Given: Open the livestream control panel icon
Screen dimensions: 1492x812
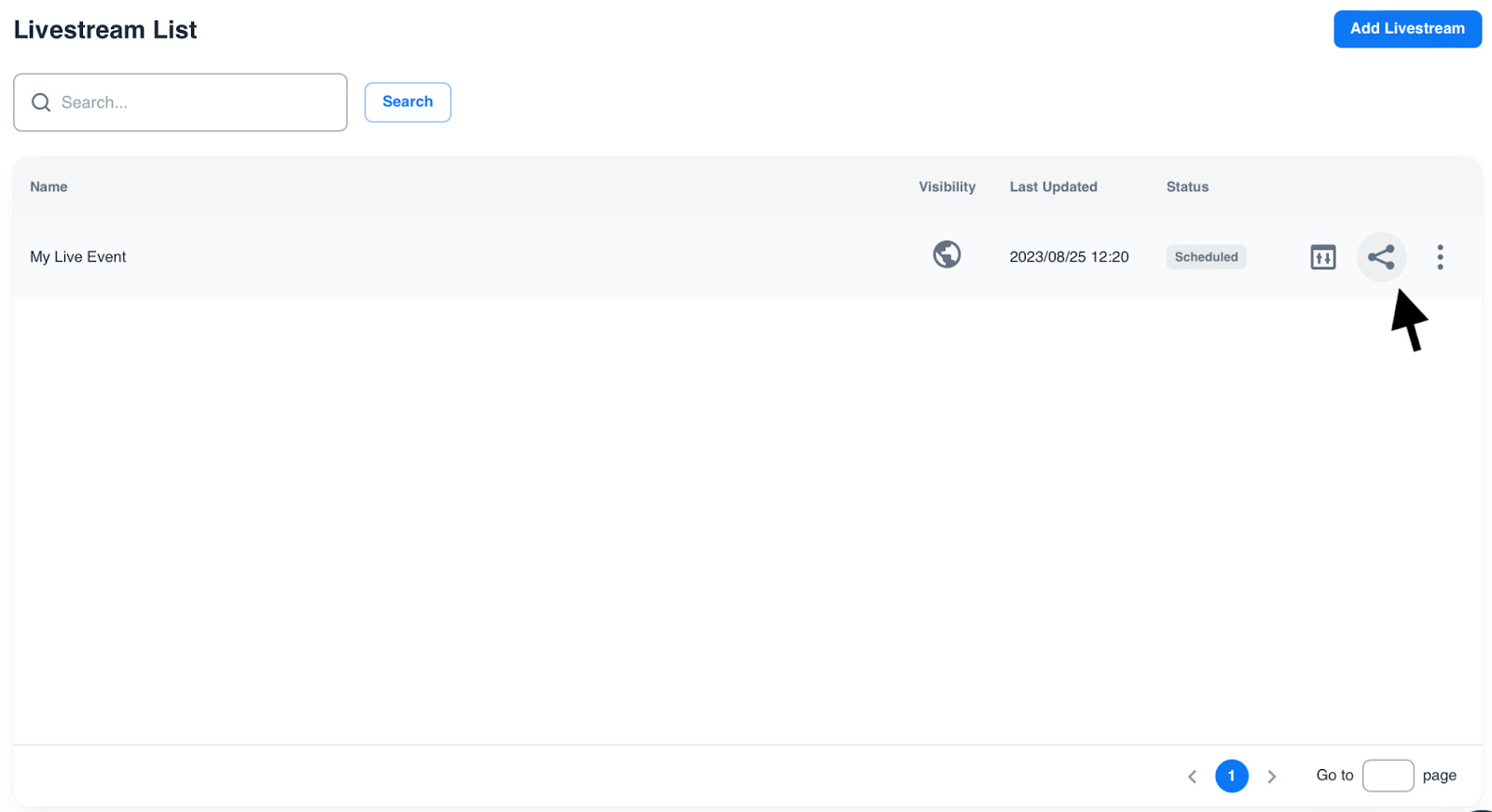Looking at the screenshot, I should tap(1322, 257).
